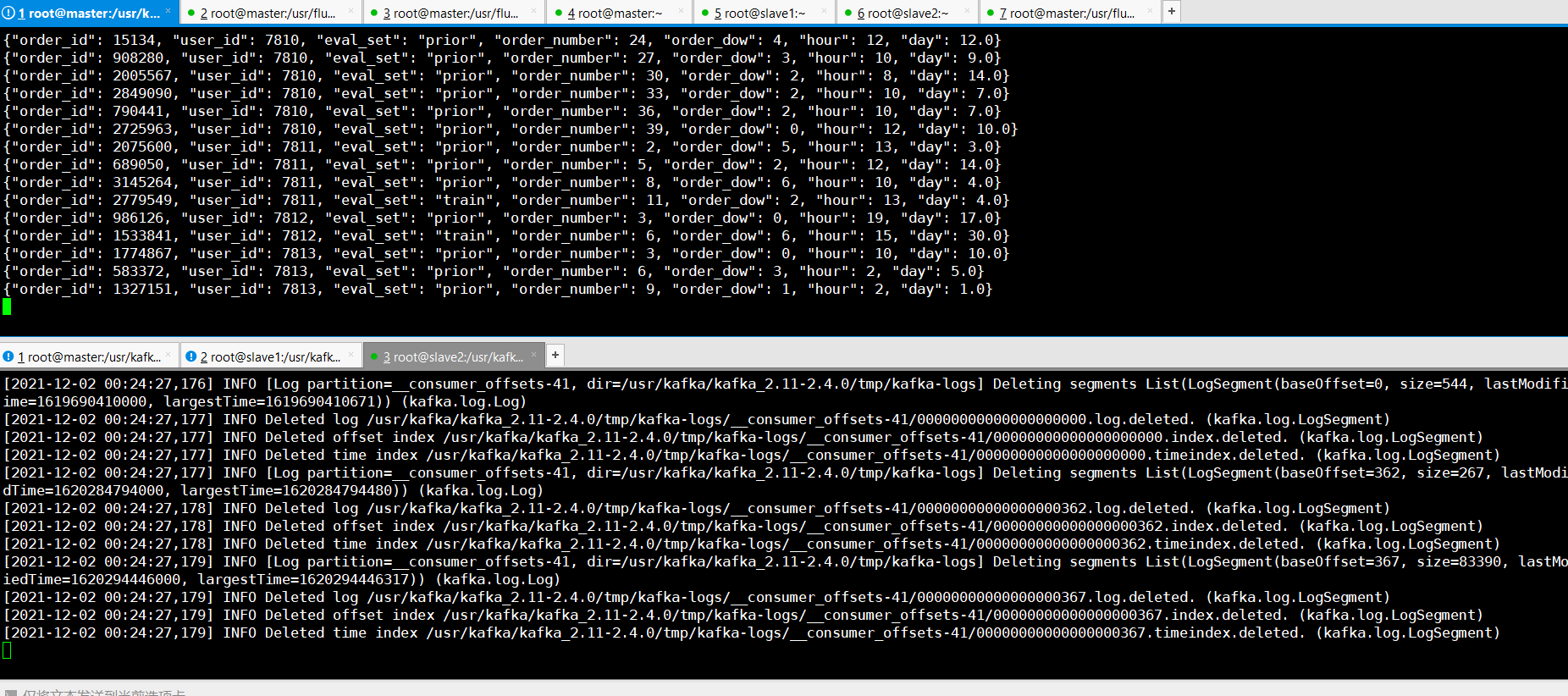The height and width of the screenshot is (696, 1568).
Task: Click order_id 790441 JSON line
Action: tap(502, 111)
